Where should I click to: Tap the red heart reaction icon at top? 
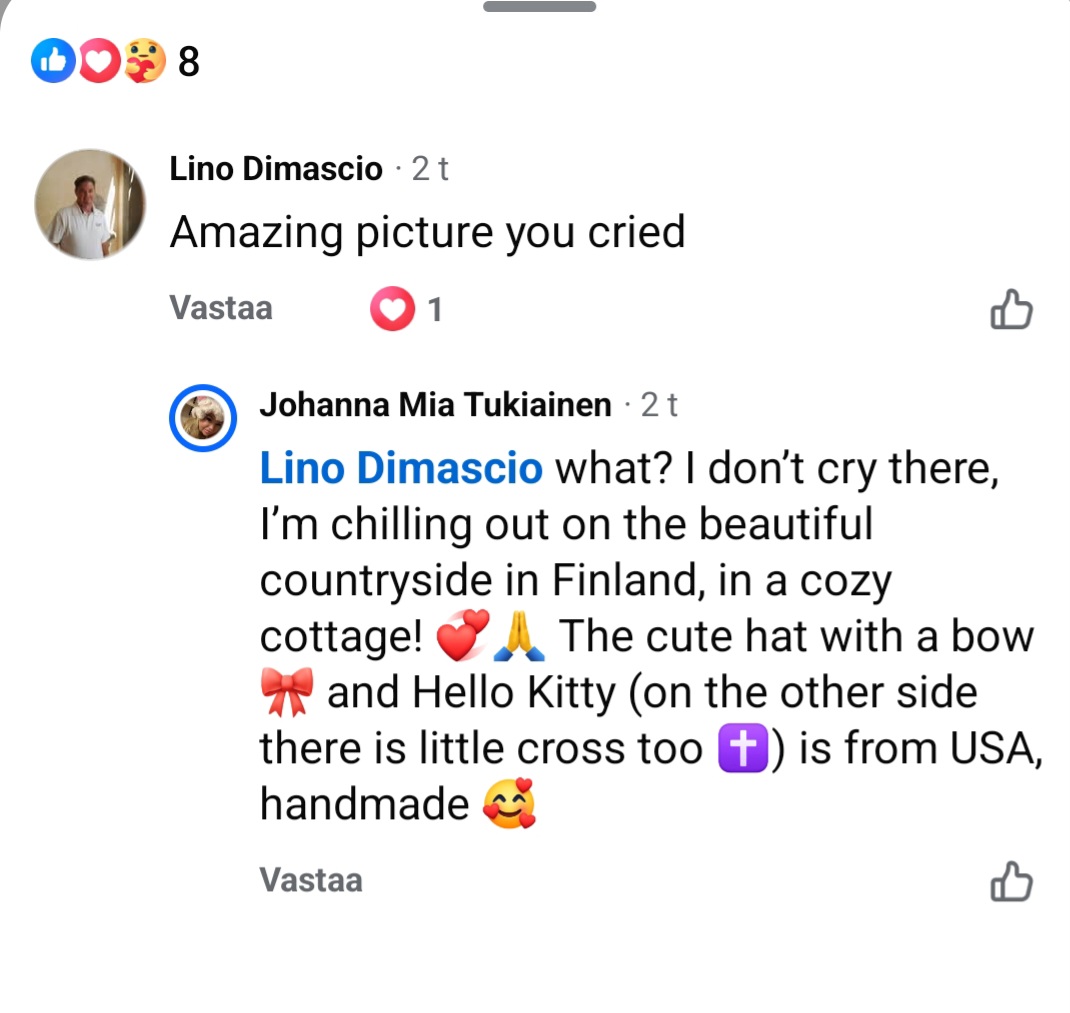(x=99, y=63)
